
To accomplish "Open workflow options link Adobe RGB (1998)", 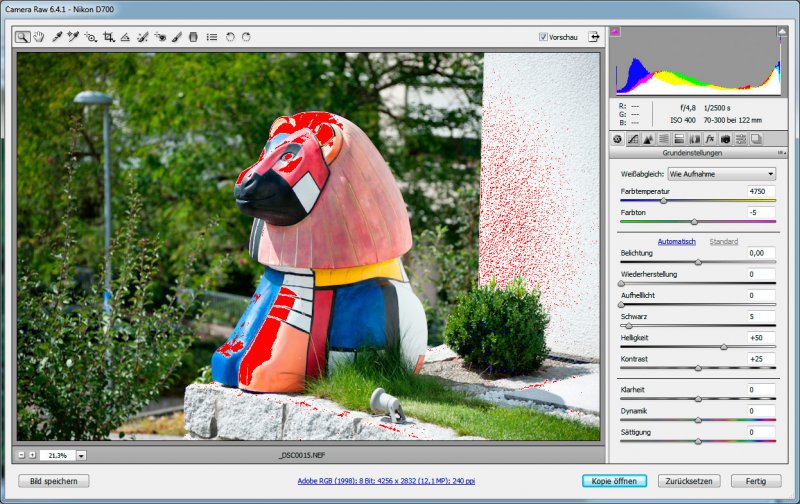I will tap(386, 481).
